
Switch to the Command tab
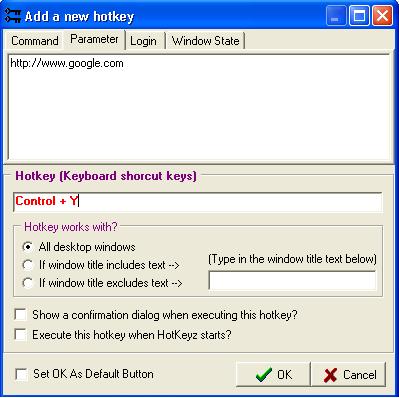[35, 41]
